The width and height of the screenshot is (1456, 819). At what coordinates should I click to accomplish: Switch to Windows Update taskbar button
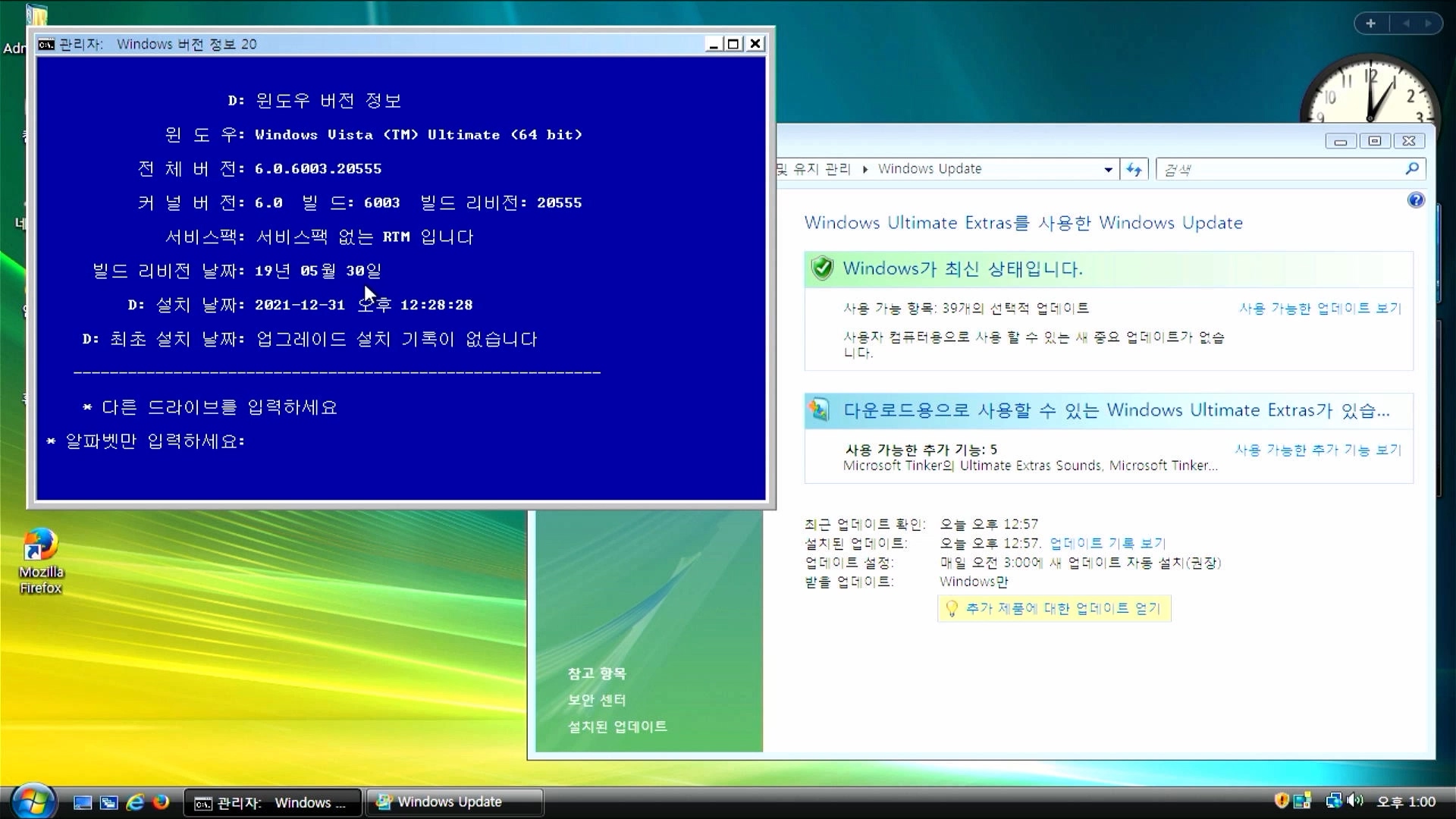tap(453, 802)
